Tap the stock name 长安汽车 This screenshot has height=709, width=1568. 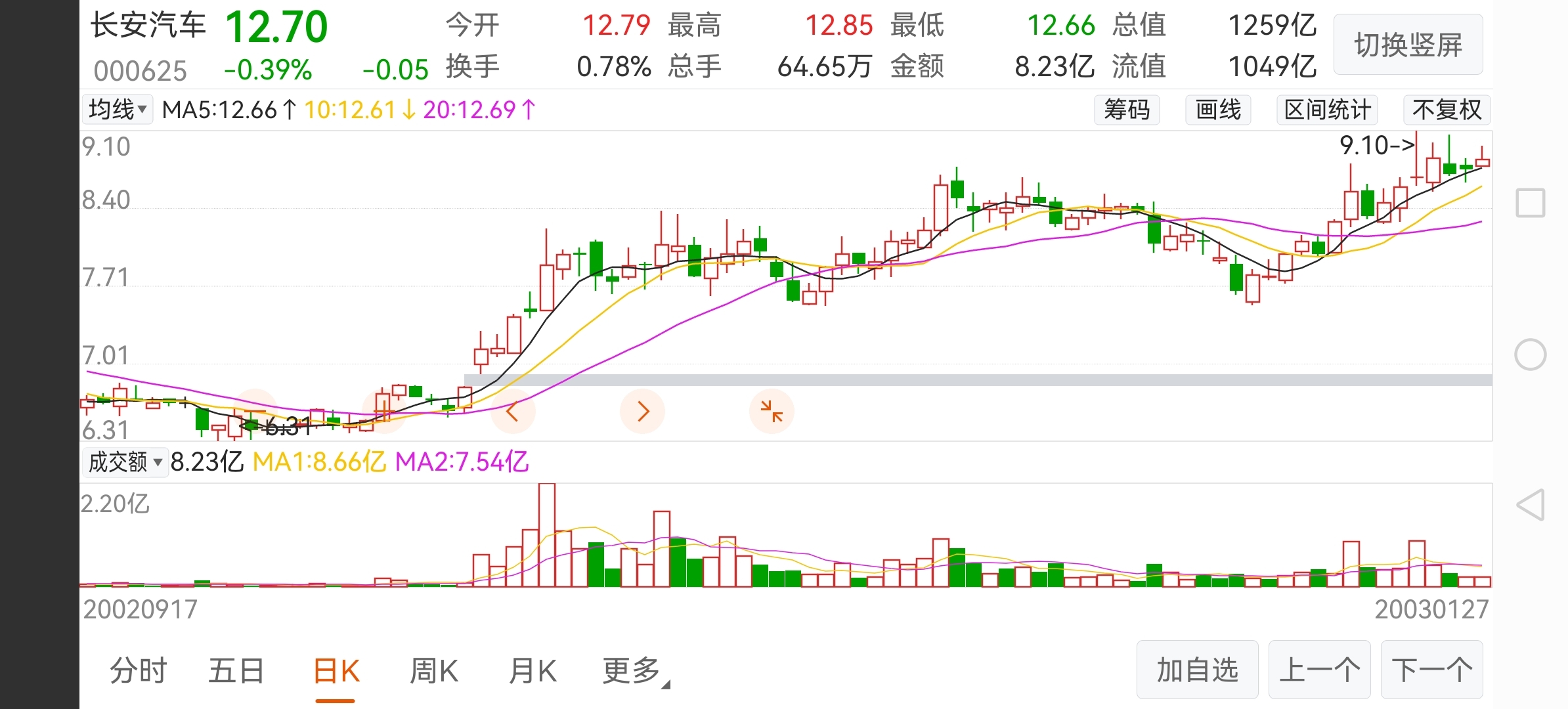tap(148, 26)
